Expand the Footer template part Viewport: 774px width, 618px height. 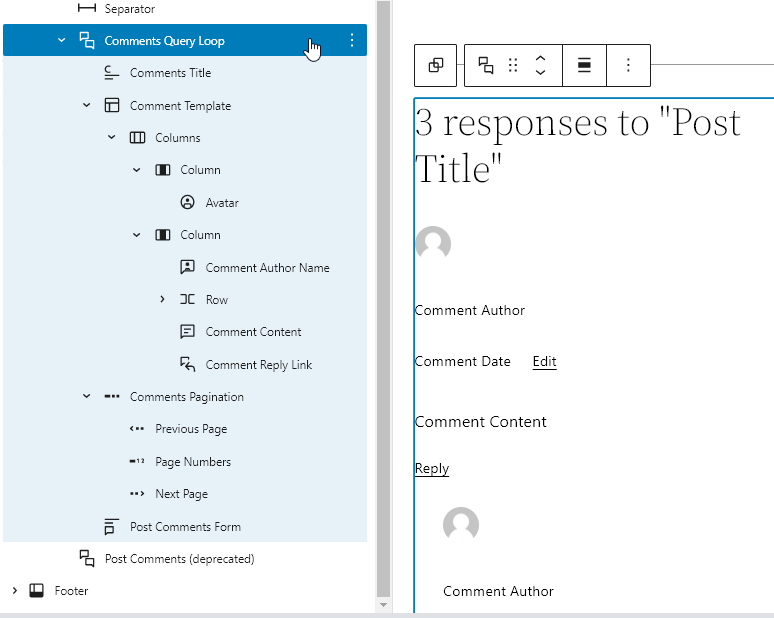pos(14,591)
